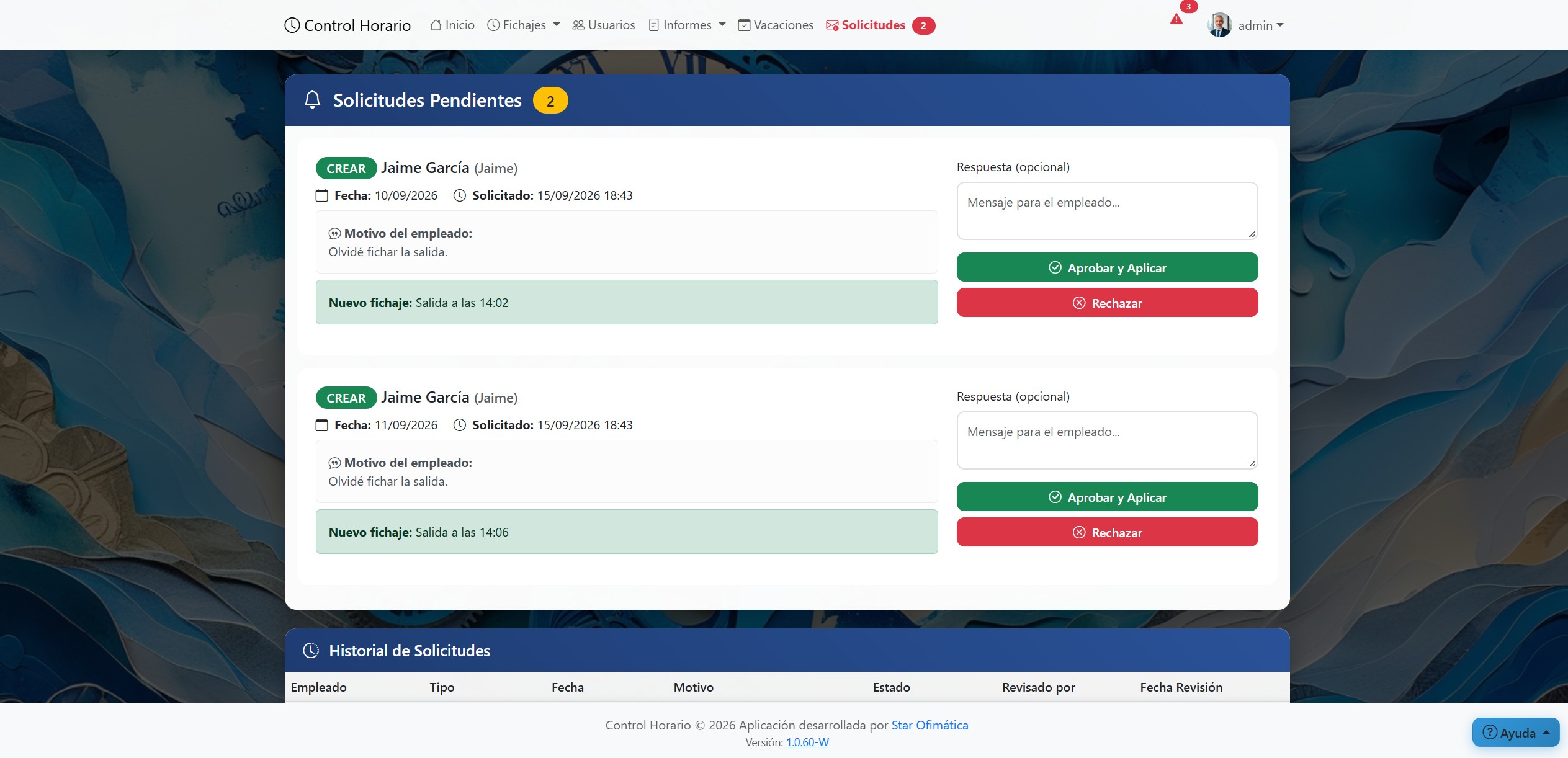Click the second CREAR request badge
The width and height of the screenshot is (1568, 758).
(x=346, y=398)
